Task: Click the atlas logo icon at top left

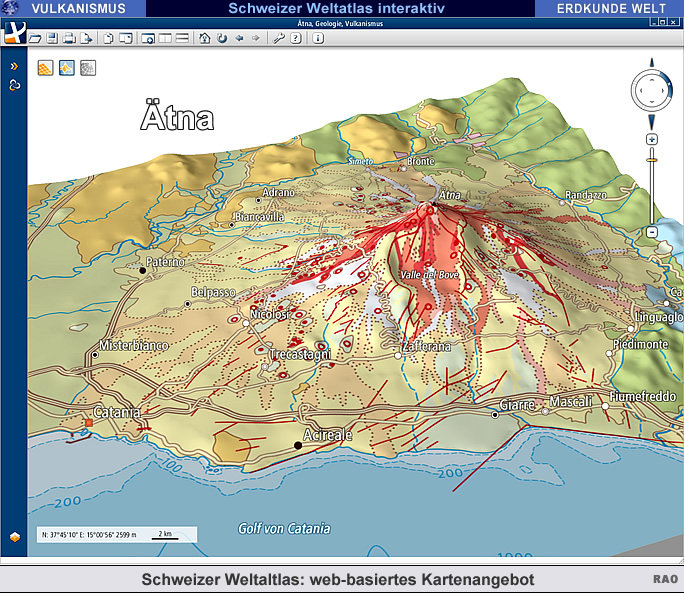Action: (x=15, y=33)
